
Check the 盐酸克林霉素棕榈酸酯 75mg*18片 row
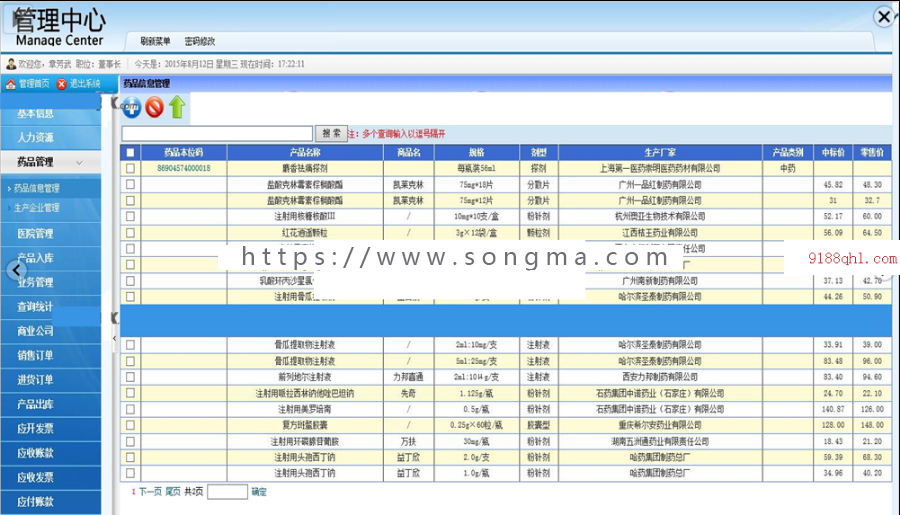pos(130,184)
